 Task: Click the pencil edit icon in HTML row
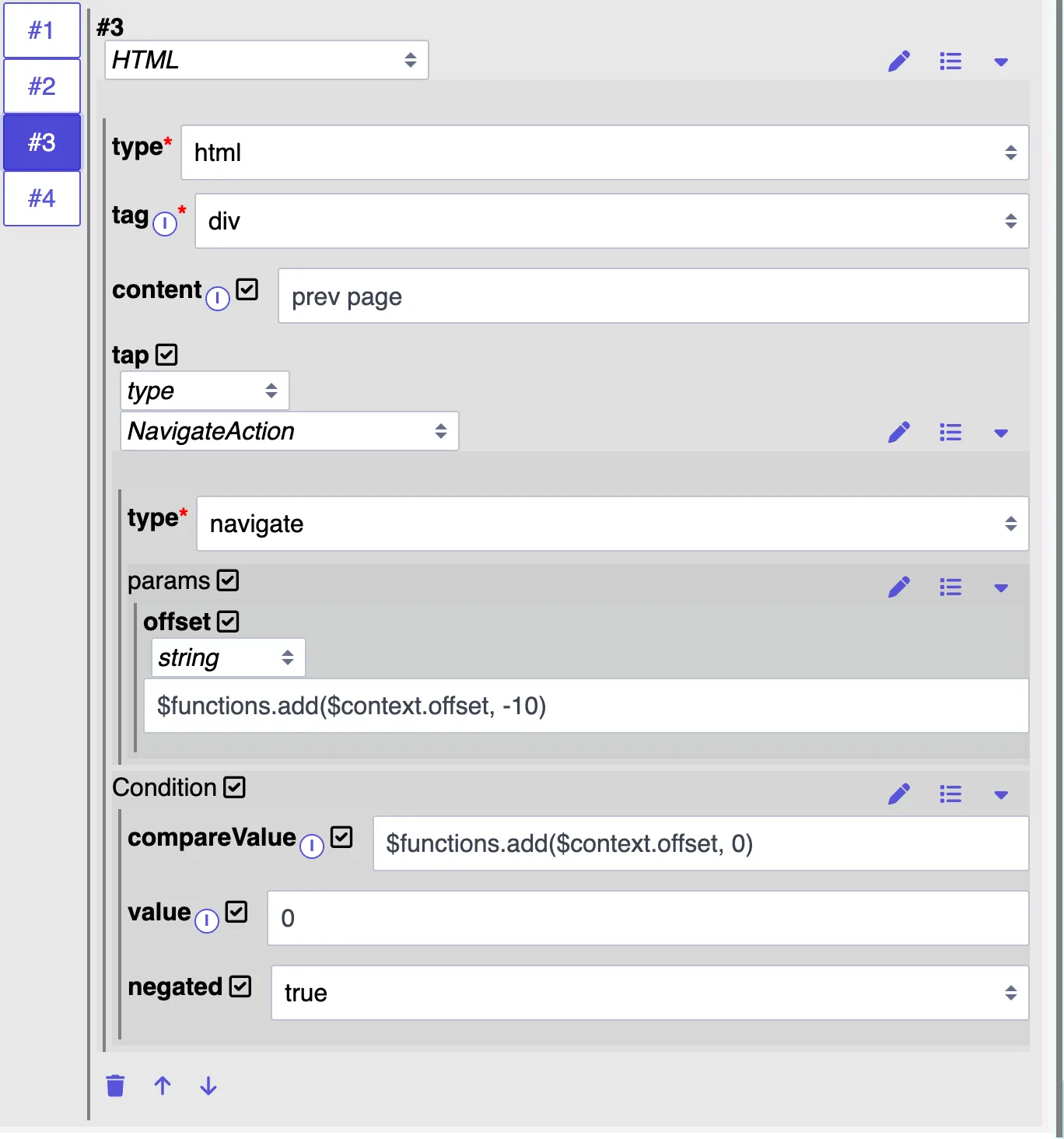(x=899, y=61)
